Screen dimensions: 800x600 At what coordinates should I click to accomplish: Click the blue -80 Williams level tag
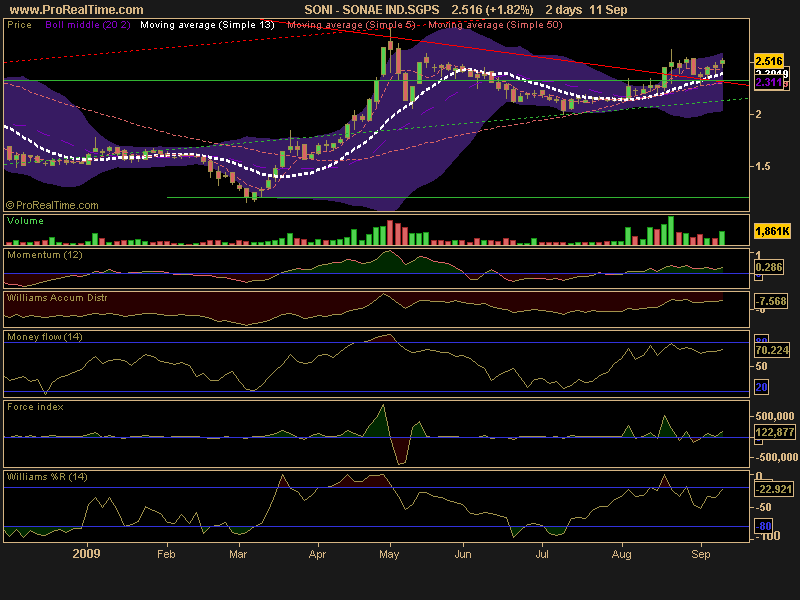(x=763, y=526)
